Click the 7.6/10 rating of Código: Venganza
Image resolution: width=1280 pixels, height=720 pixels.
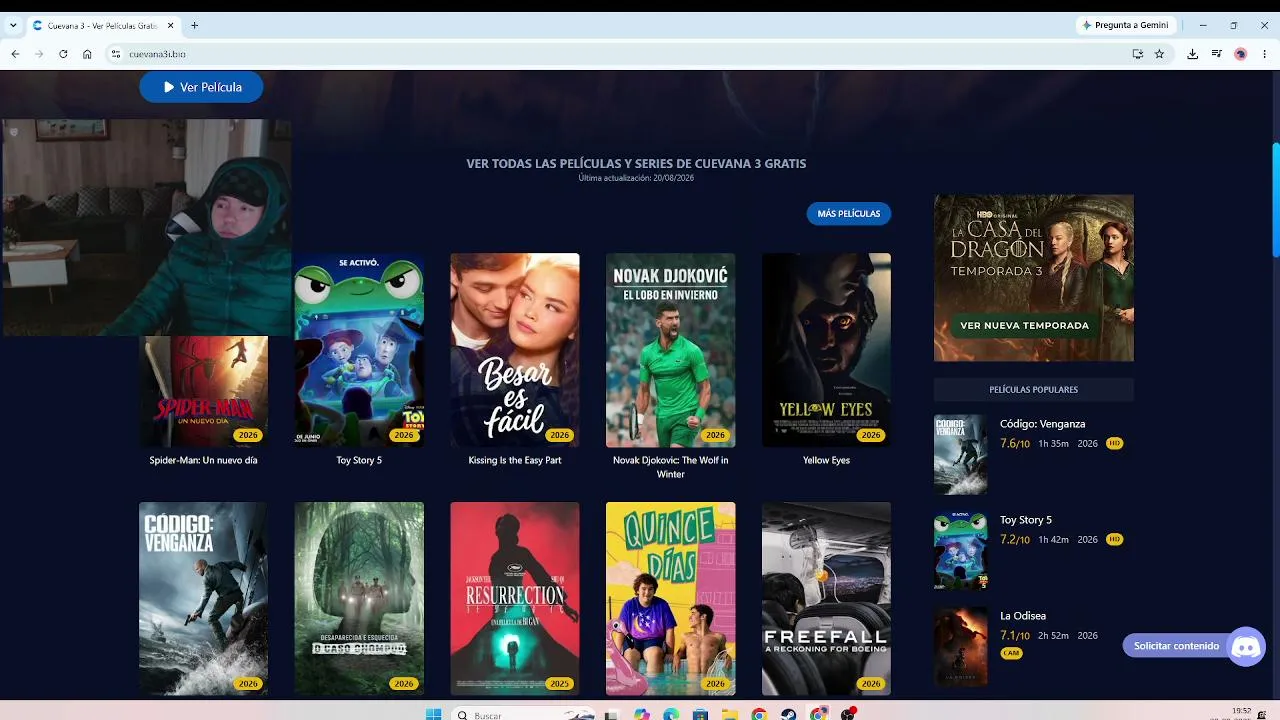click(x=1015, y=443)
